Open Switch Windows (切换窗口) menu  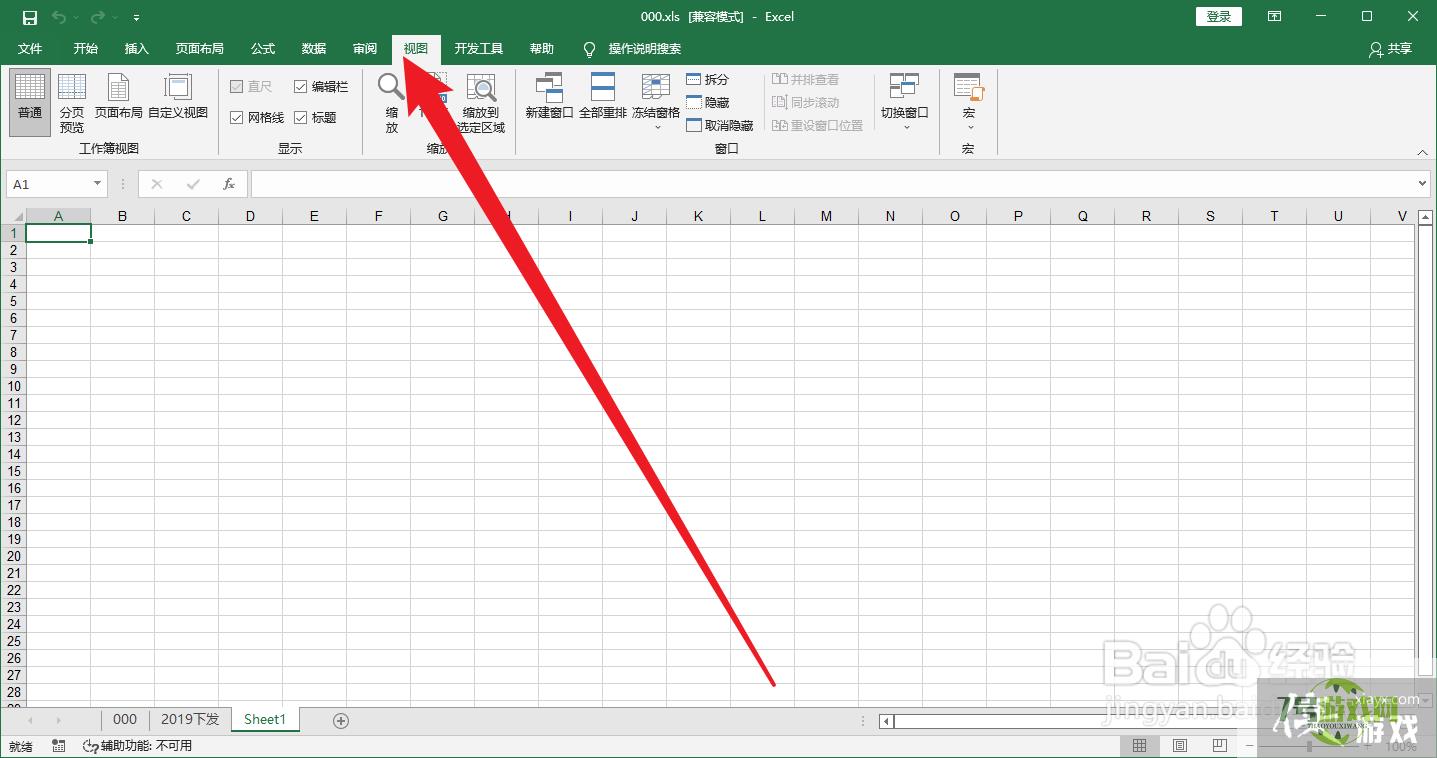click(905, 101)
